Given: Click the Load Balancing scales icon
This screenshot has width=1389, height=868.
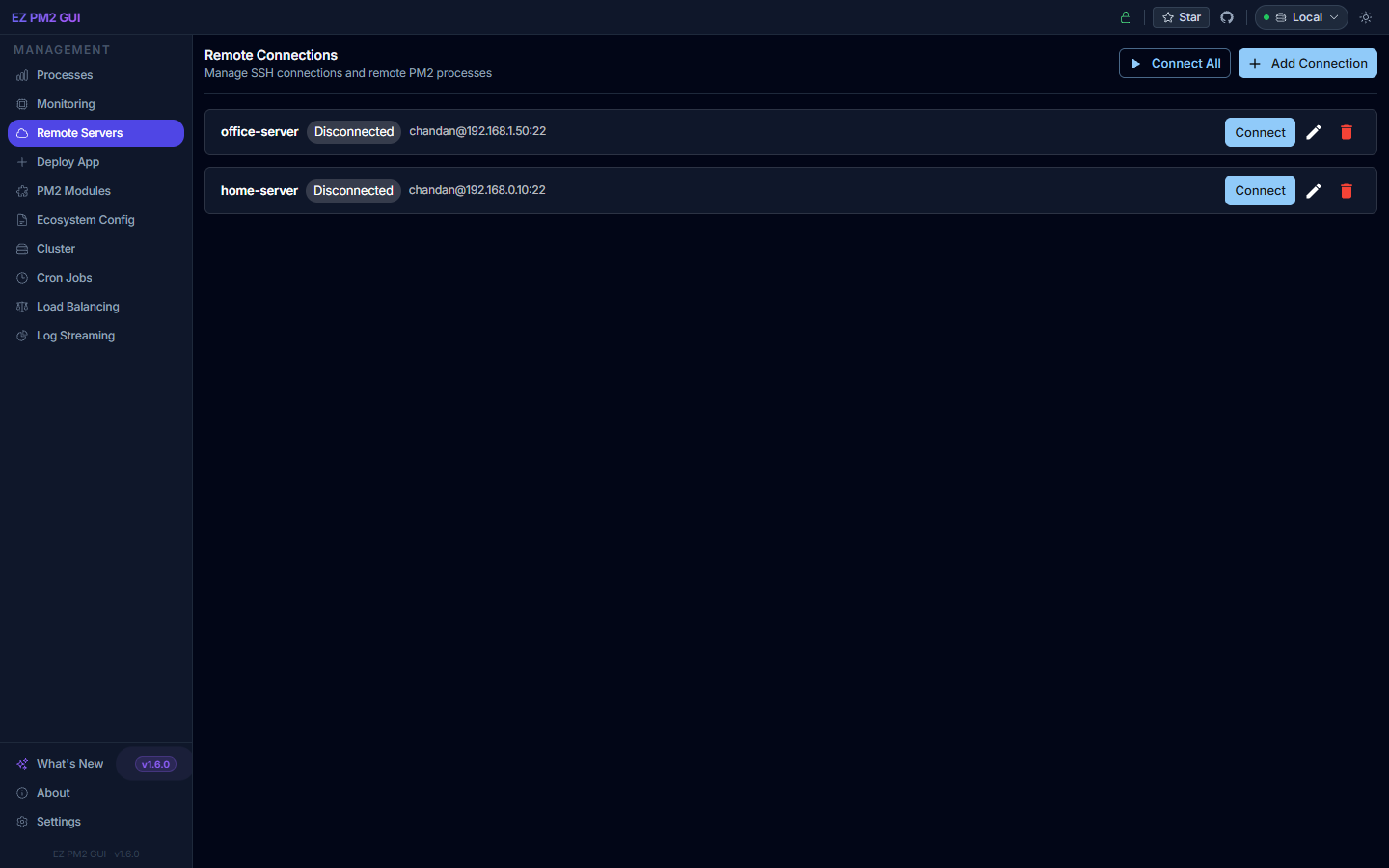Looking at the screenshot, I should point(21,307).
